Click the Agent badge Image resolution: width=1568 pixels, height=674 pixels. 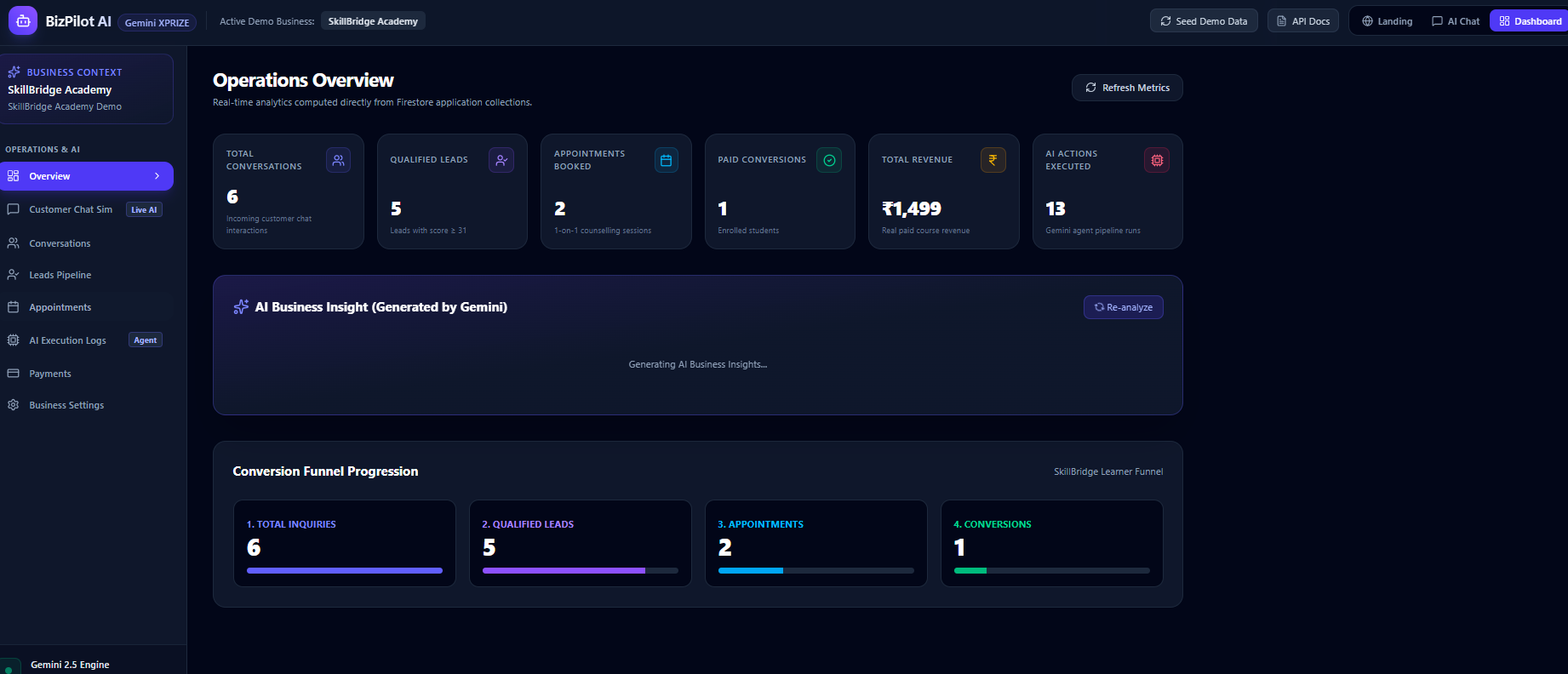coord(146,340)
